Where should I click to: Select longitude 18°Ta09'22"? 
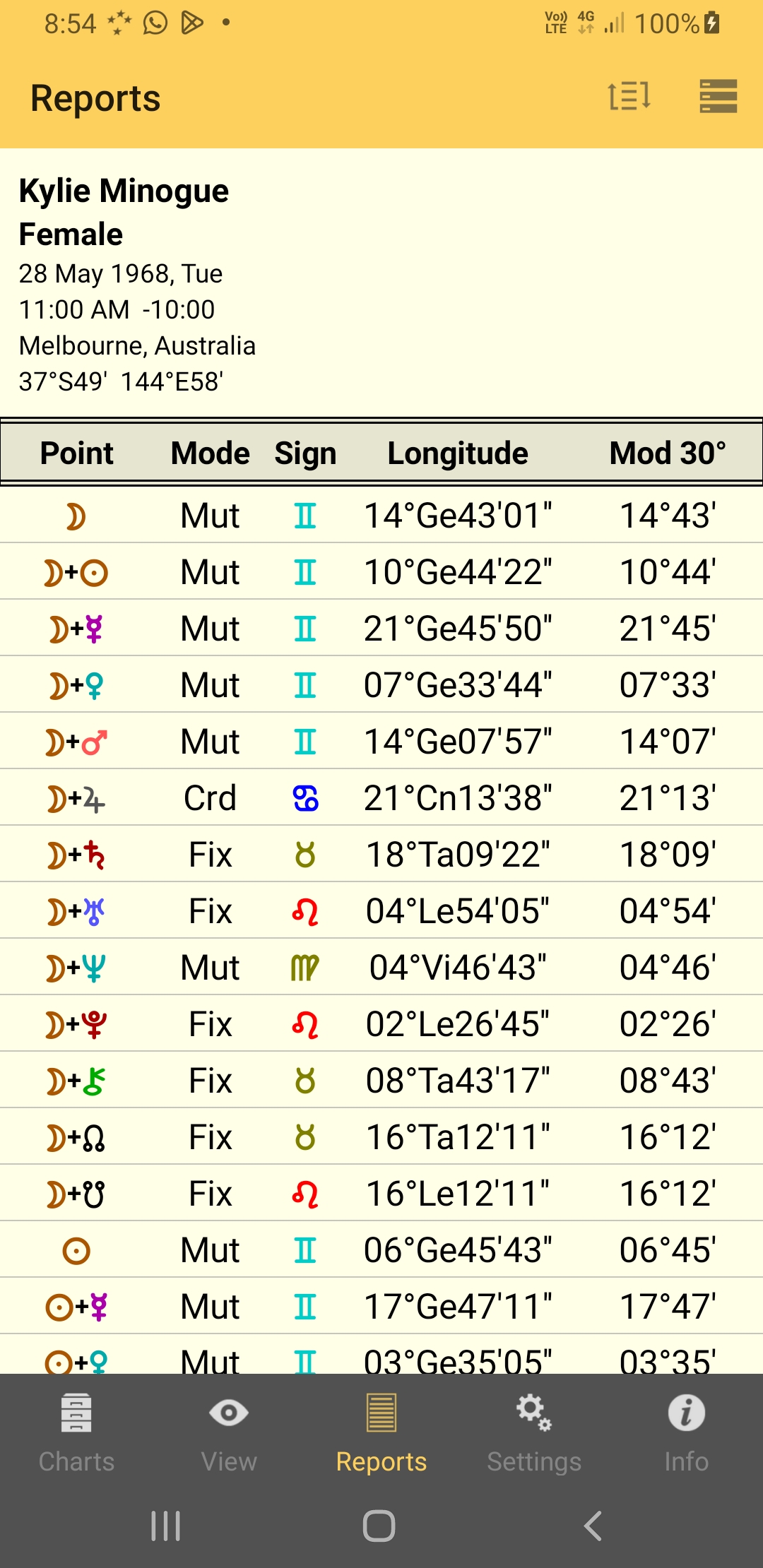tap(458, 855)
